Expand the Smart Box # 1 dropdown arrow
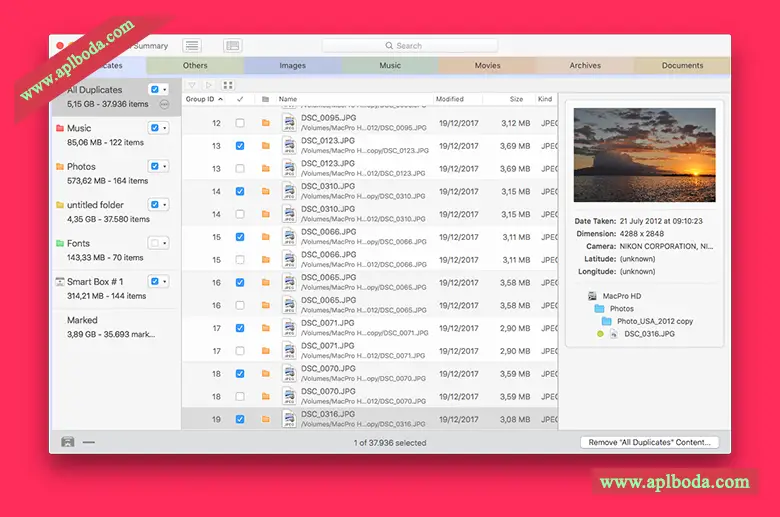Viewport: 780px width, 517px height. (164, 282)
